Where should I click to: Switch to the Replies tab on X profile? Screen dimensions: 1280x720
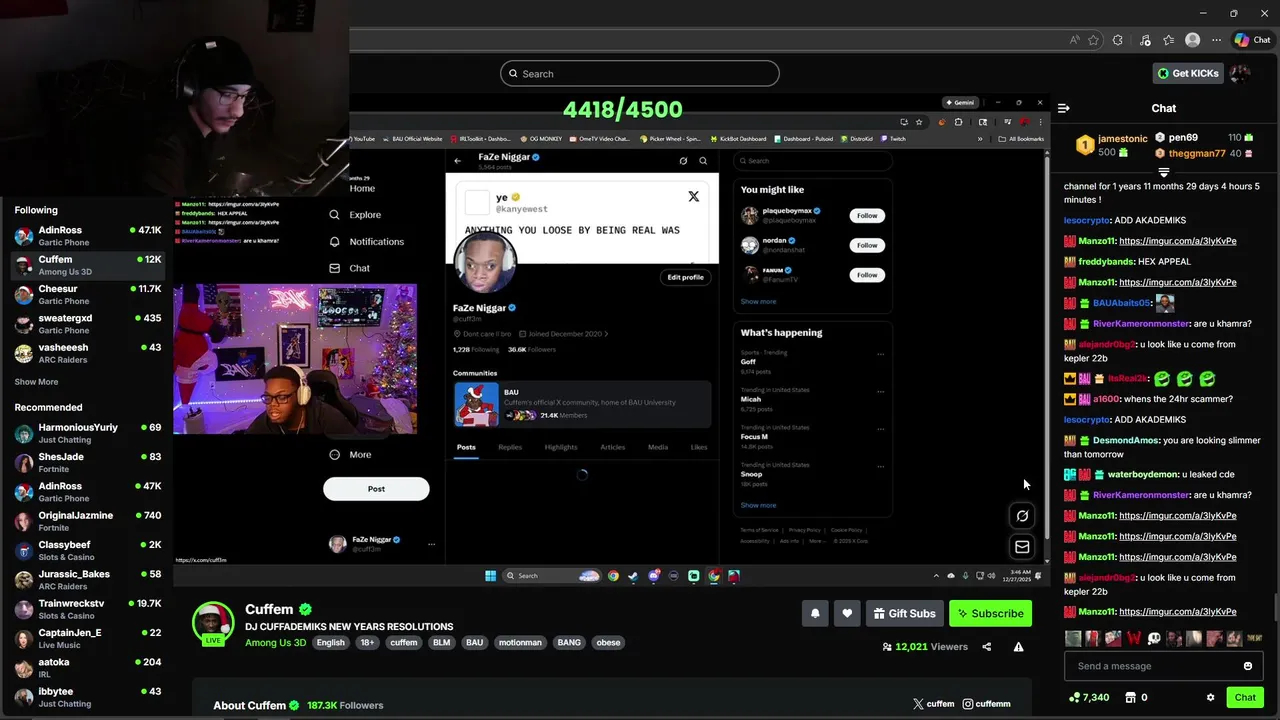510,447
